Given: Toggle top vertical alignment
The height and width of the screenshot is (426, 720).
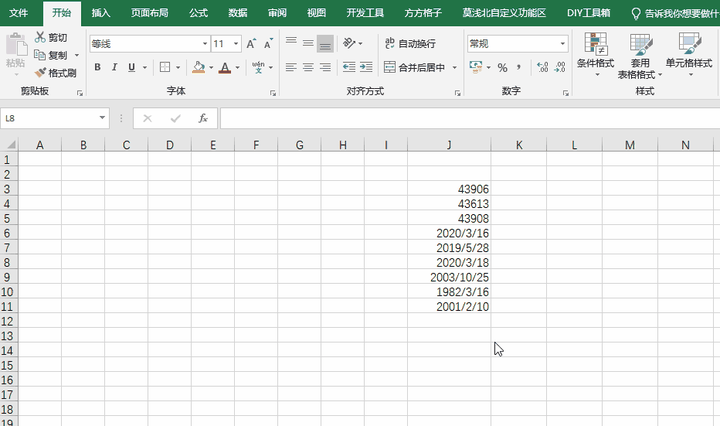Looking at the screenshot, I should click(291, 43).
